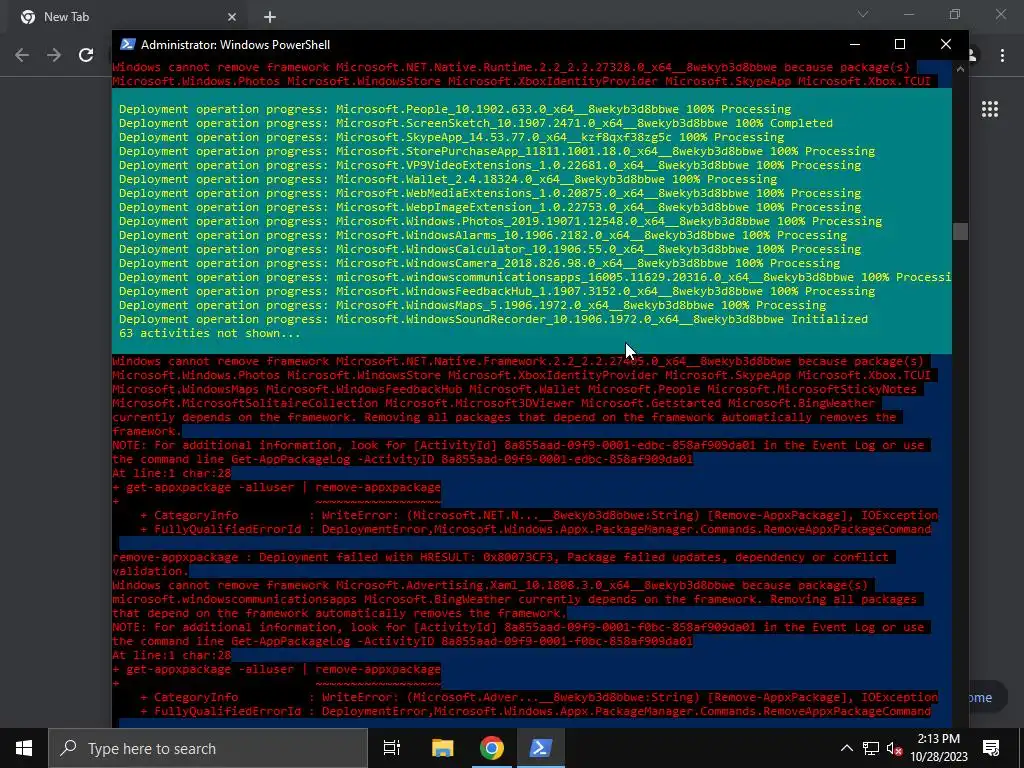Click the Microsoft.WindowsMaps deployment progress line
Image resolution: width=1024 pixels, height=768 pixels.
472,305
